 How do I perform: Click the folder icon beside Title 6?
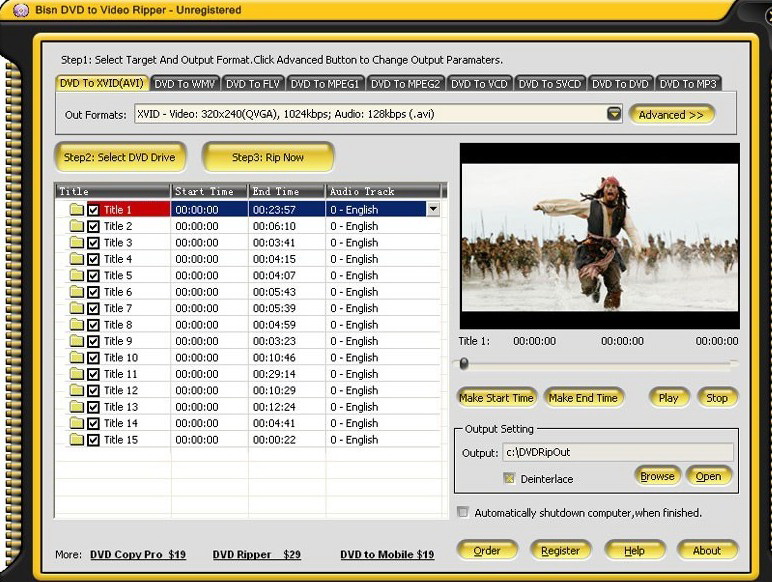(76, 291)
